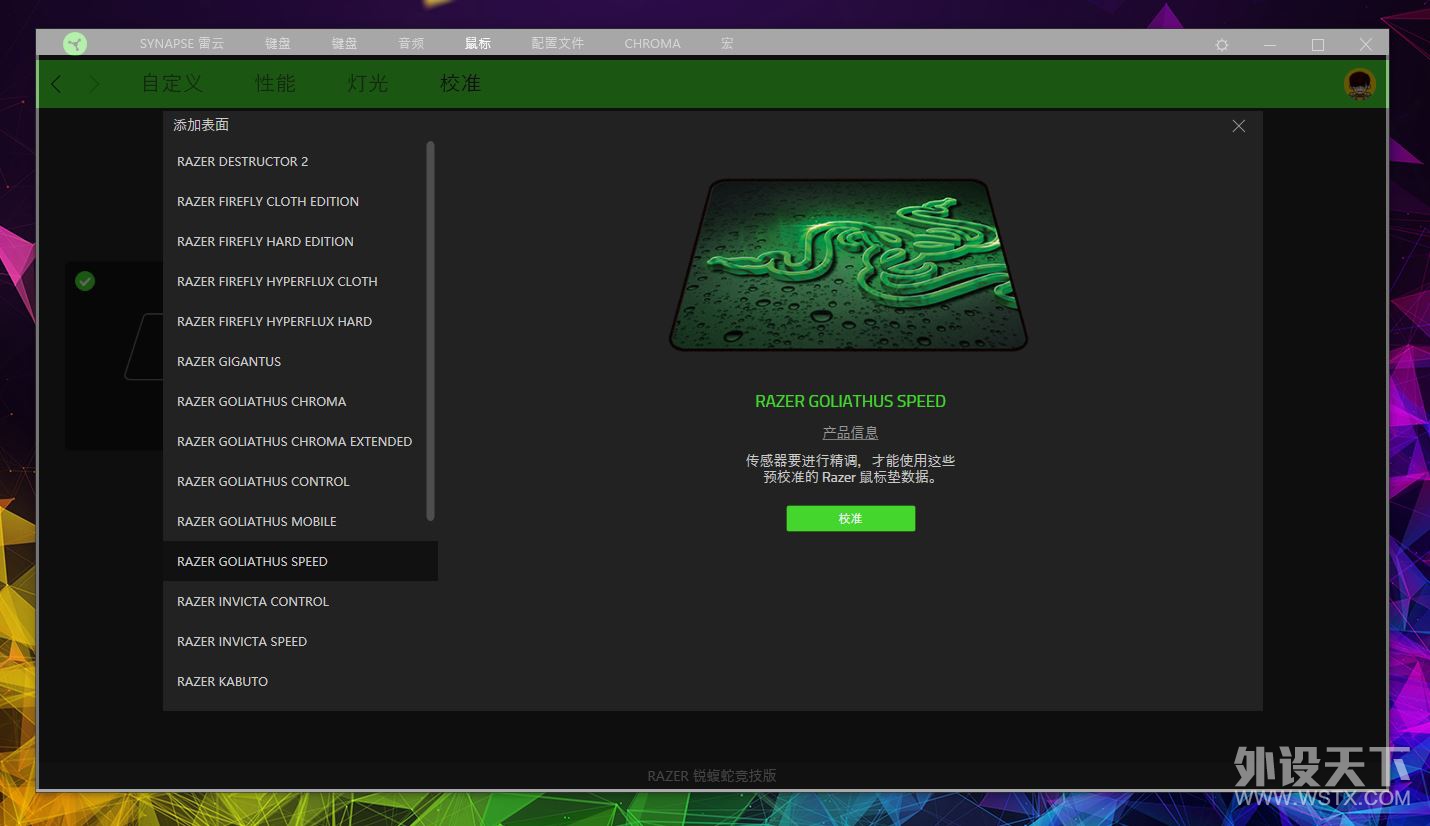Image resolution: width=1430 pixels, height=826 pixels.
Task: Open the 产品信息 link
Action: [850, 433]
